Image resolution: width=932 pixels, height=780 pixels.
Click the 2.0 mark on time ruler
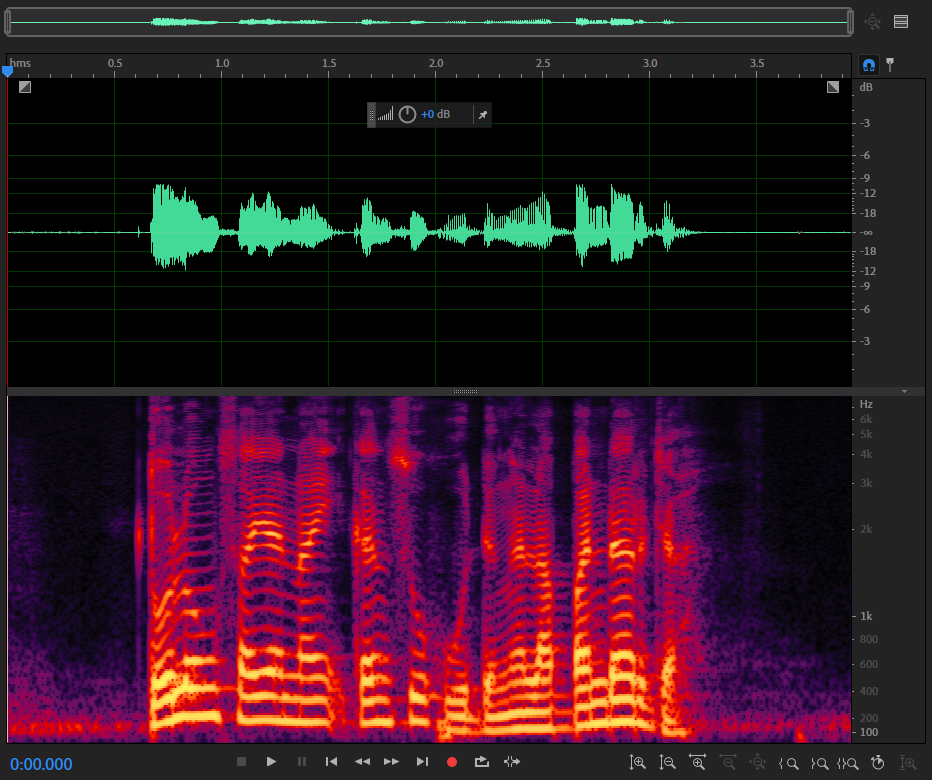(x=436, y=63)
